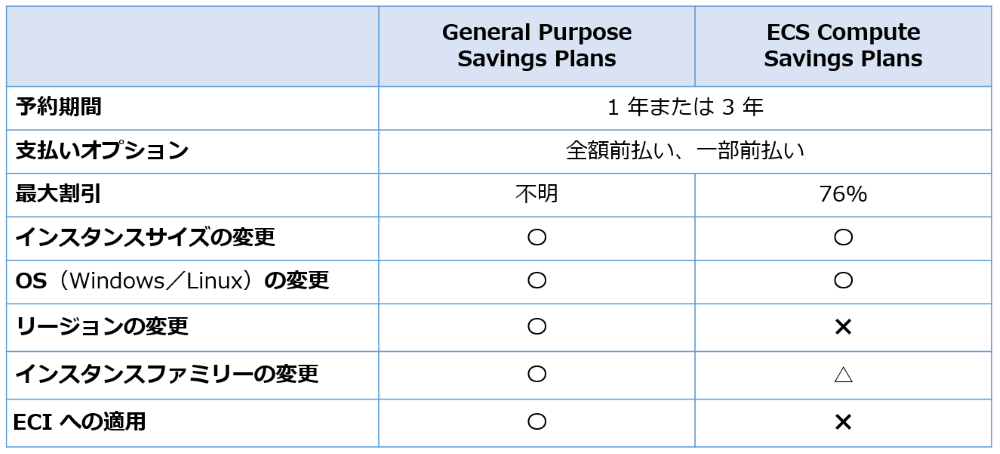Click the triangle in the インスタンスファミリーの変更 row
This screenshot has height=454, width=1000.
click(843, 375)
